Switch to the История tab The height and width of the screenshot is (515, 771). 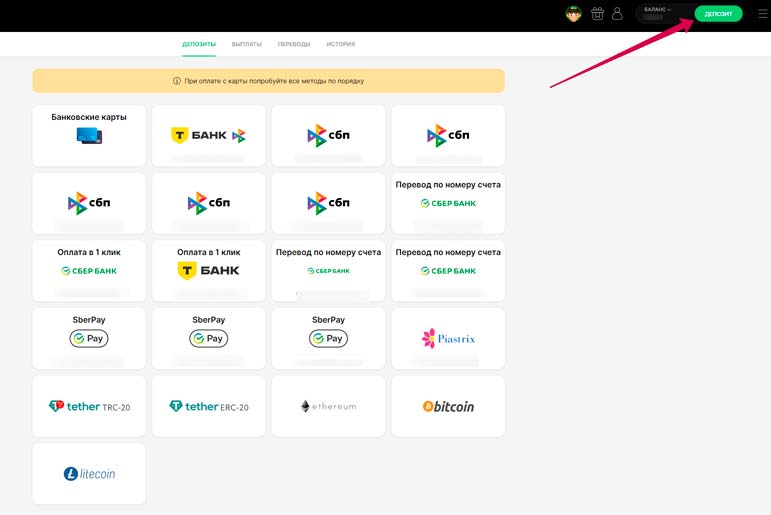(x=341, y=44)
